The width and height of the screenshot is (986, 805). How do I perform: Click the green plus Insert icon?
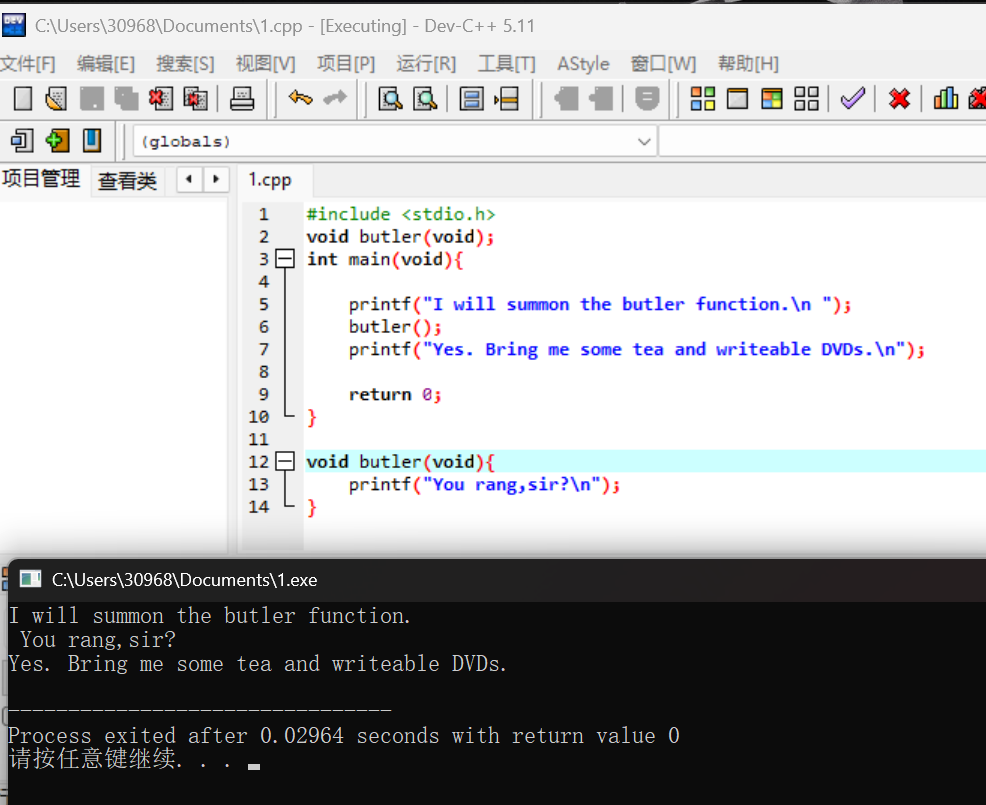point(57,140)
